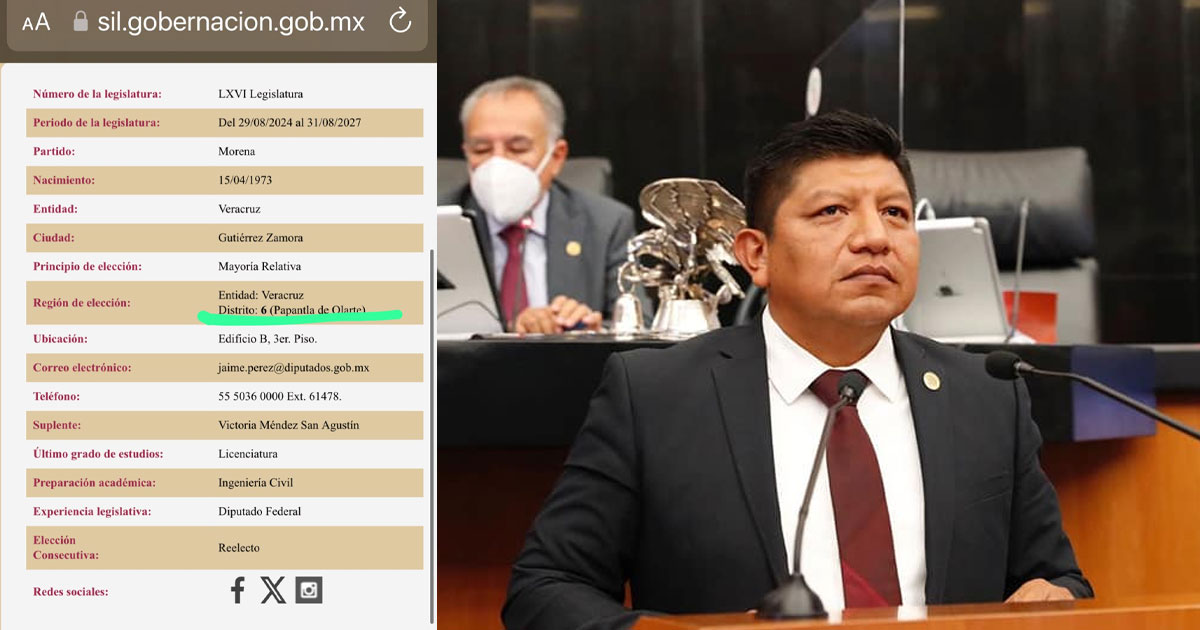Image resolution: width=1200 pixels, height=630 pixels.
Task: Select the social media row icon group
Action: click(x=273, y=590)
